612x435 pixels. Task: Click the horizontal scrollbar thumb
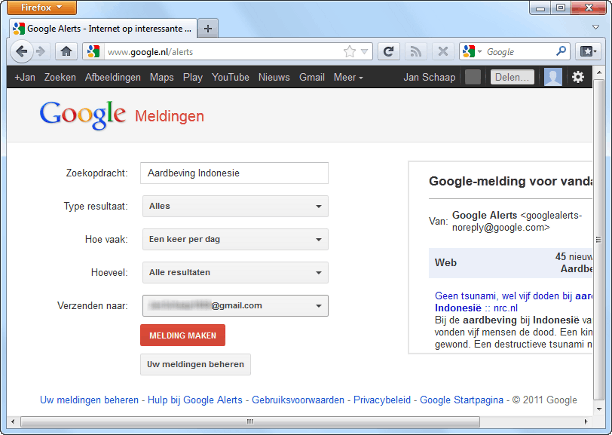tap(250, 421)
